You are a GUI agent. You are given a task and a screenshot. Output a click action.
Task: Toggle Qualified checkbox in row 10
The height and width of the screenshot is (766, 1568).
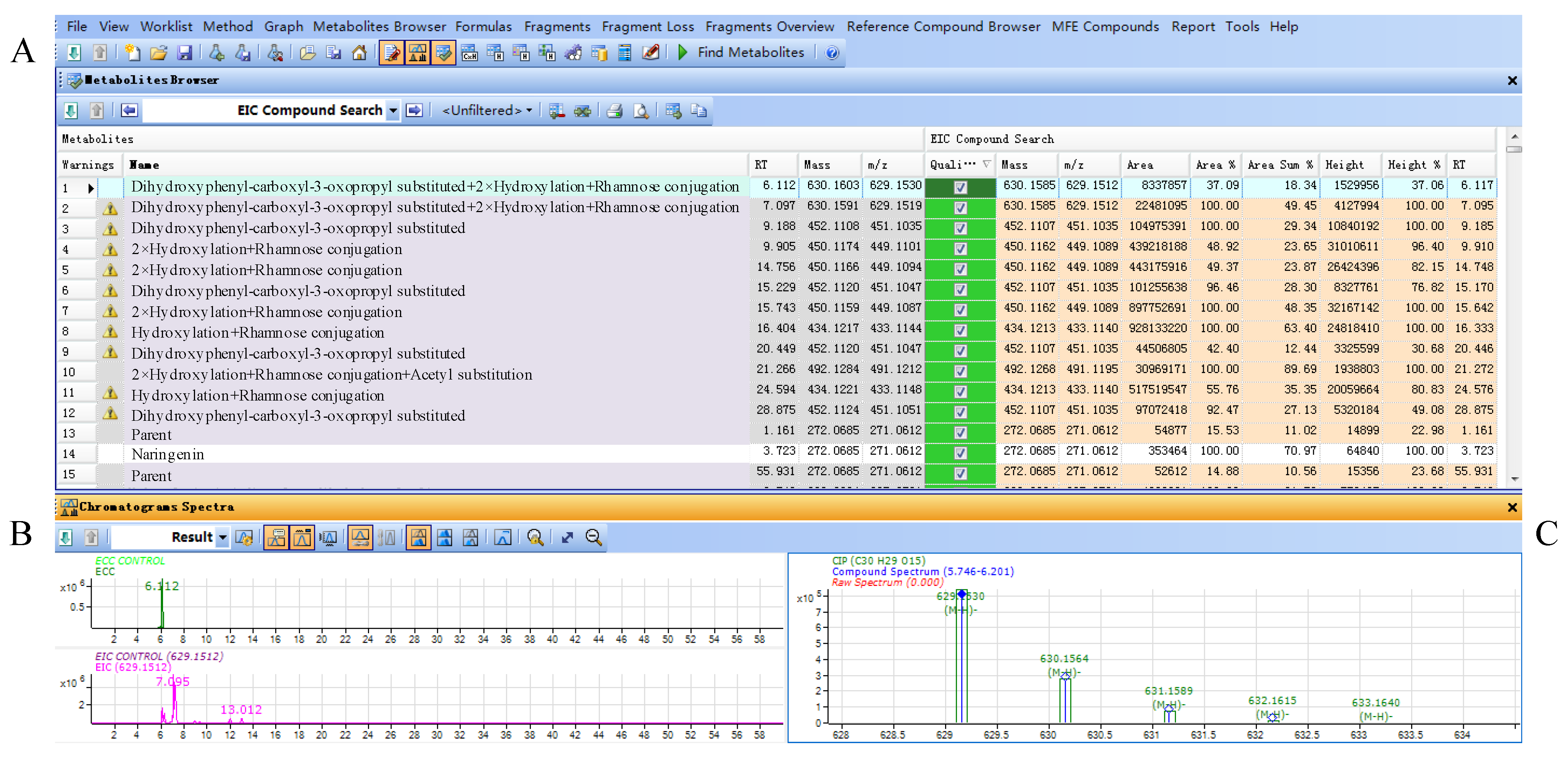click(x=960, y=371)
